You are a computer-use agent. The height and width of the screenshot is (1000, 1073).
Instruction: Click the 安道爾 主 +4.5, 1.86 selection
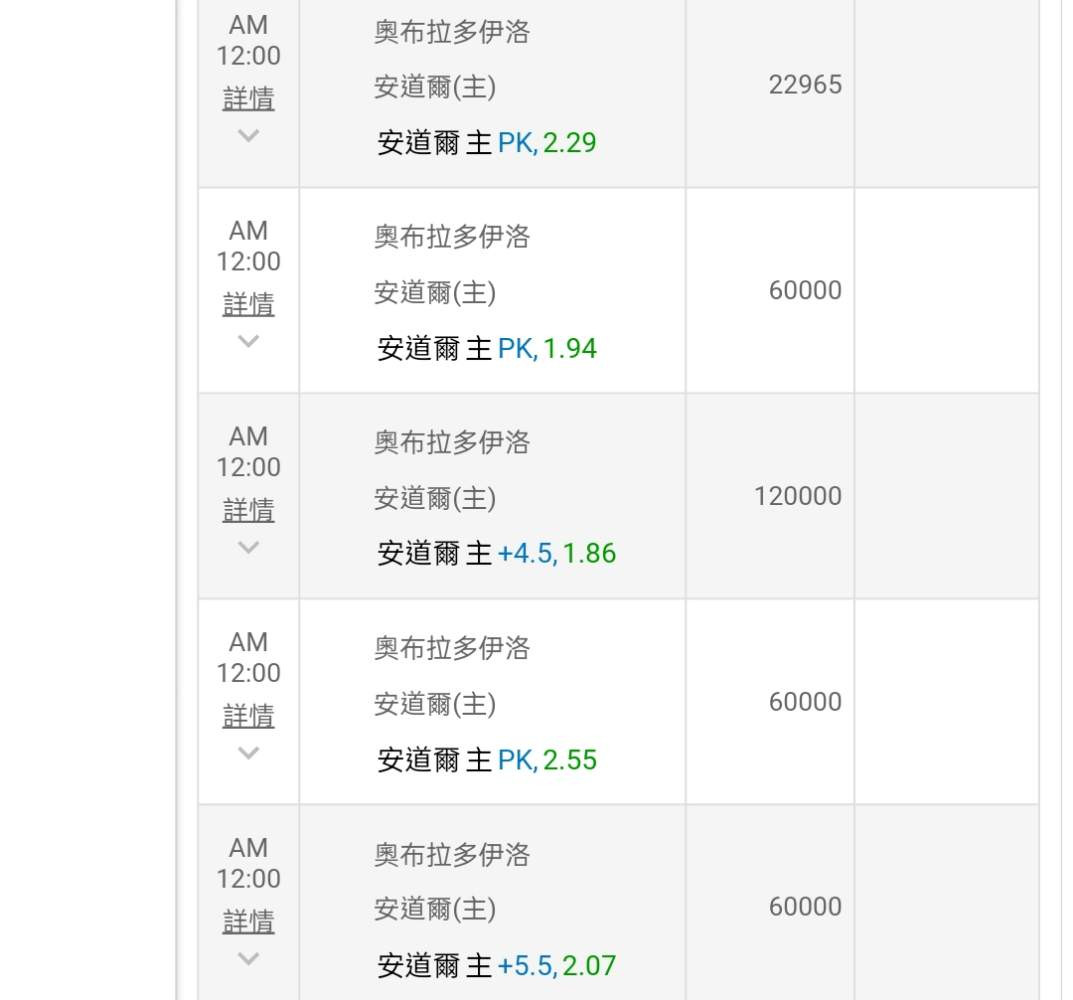pos(496,554)
